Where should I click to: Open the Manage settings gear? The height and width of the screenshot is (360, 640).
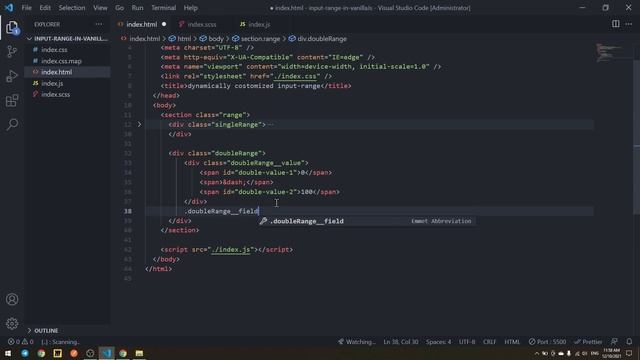coord(12,323)
